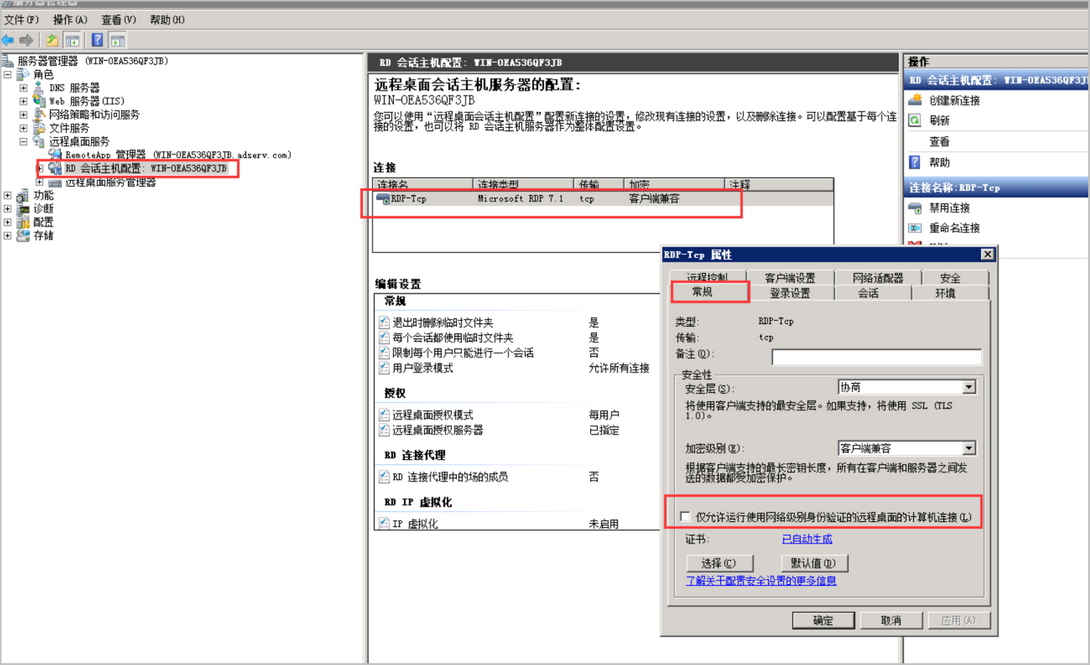Viewport: 1090px width, 665px height.
Task: Click the Forward arrow in the toolbar
Action: pos(26,40)
